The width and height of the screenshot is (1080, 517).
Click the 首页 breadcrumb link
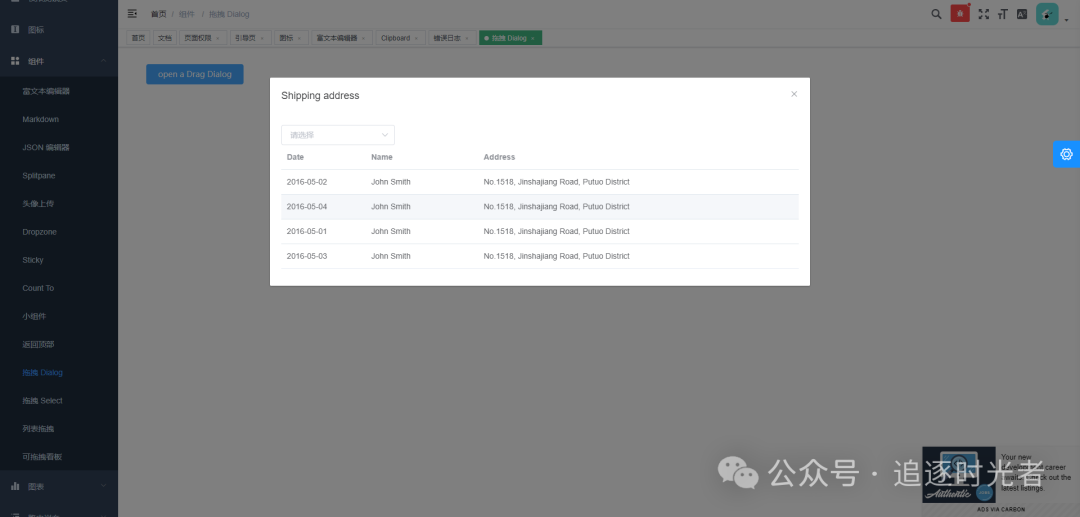click(159, 14)
